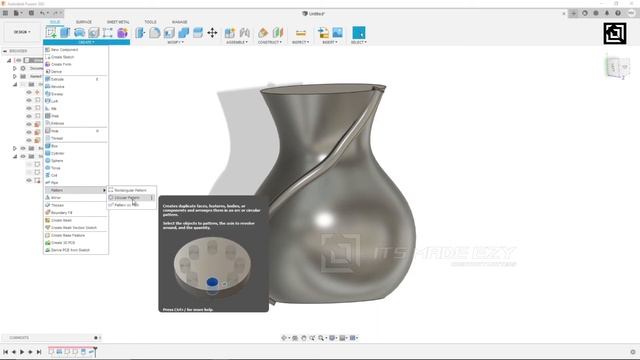
Task: Click the Undo arrow icon
Action: coord(42,13)
